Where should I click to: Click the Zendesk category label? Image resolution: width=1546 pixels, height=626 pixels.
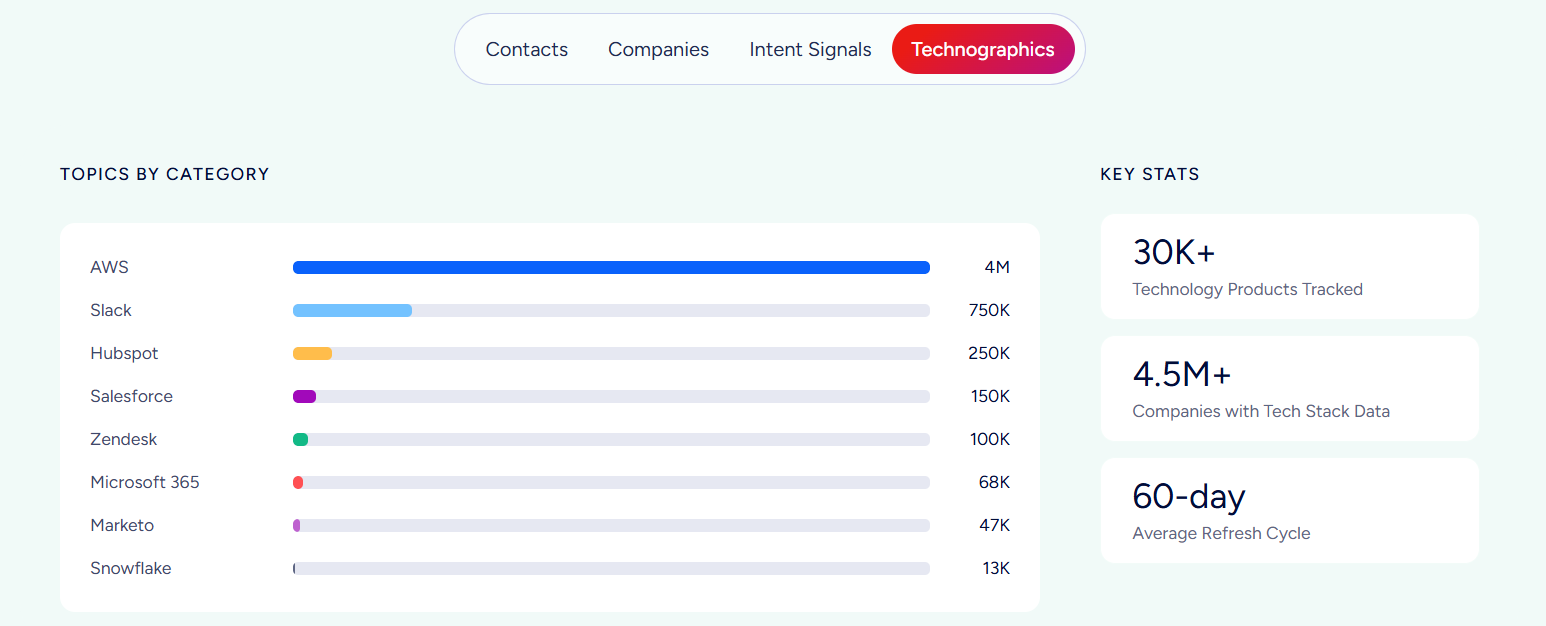[x=124, y=439]
